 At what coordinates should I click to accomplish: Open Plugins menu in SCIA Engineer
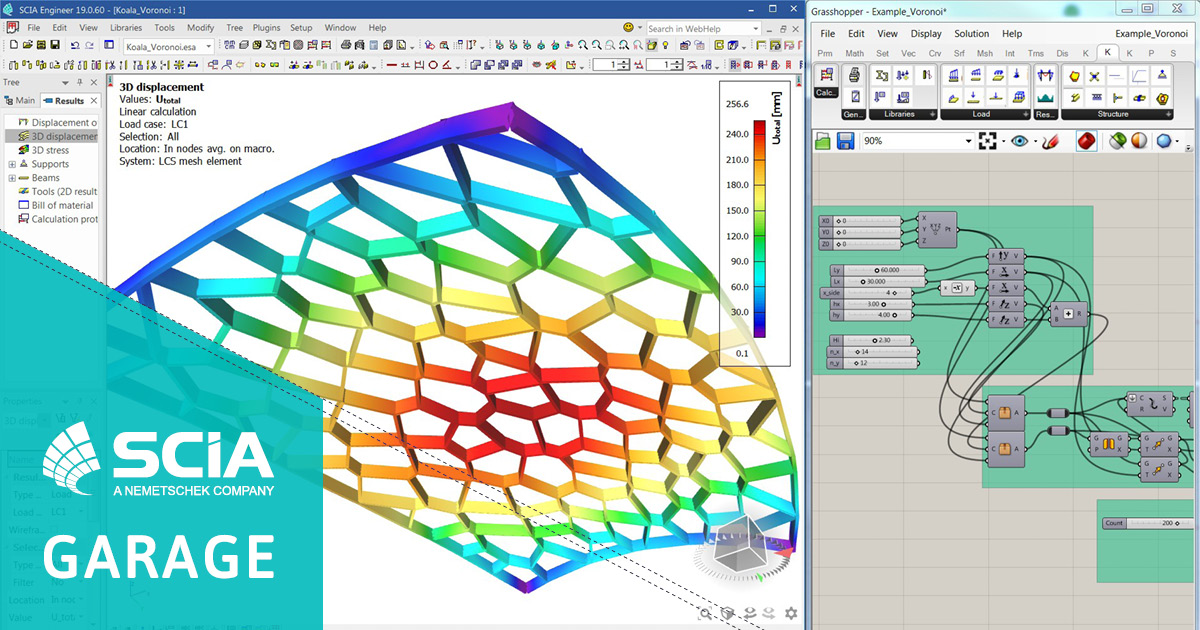click(x=267, y=28)
